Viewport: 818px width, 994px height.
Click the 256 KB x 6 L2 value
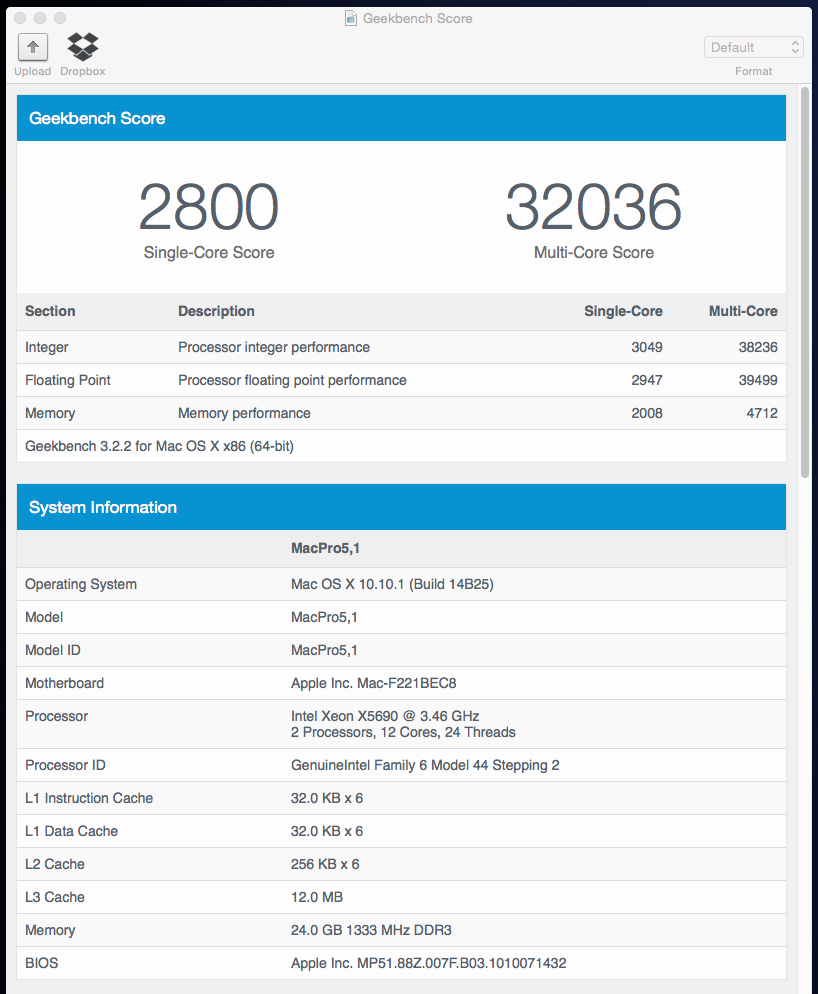pos(325,865)
